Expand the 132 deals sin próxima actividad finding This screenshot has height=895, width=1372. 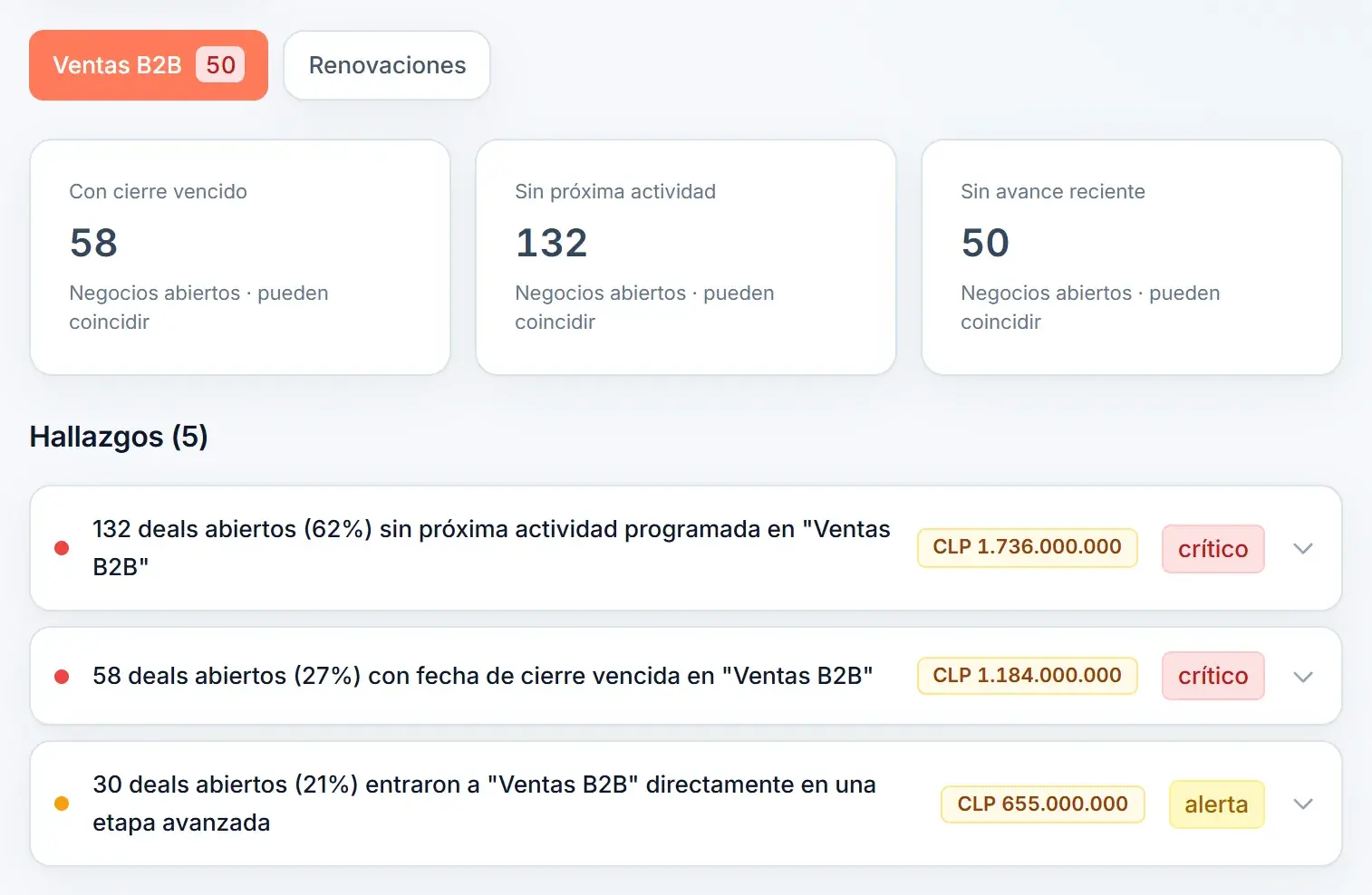1303,549
